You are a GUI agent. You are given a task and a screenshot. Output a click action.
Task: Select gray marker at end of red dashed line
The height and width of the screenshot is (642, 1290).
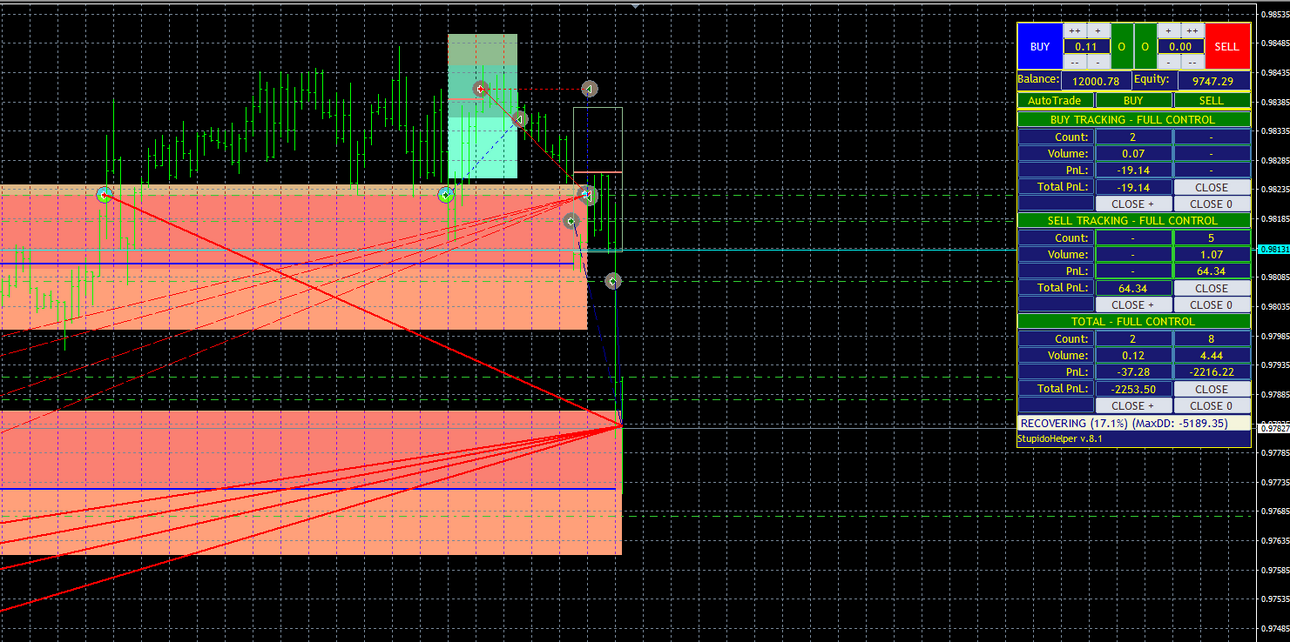click(589, 89)
